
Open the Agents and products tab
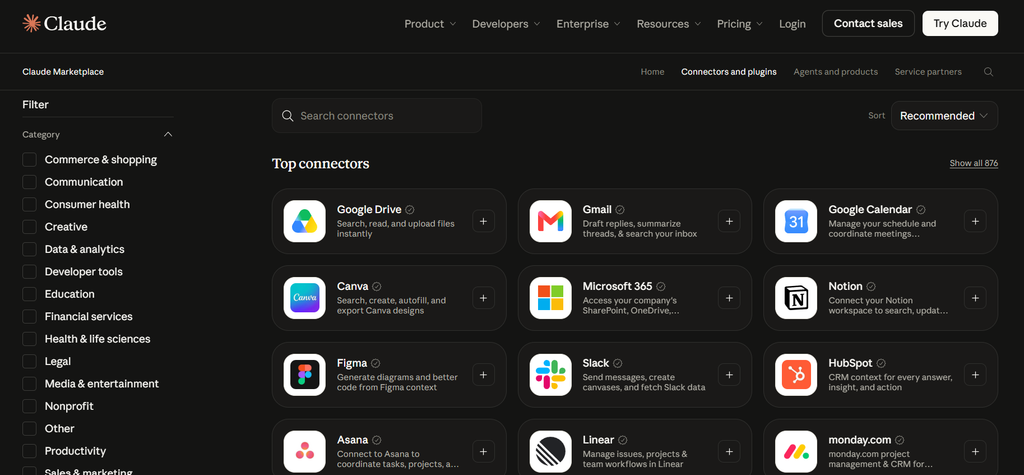pyautogui.click(x=835, y=72)
